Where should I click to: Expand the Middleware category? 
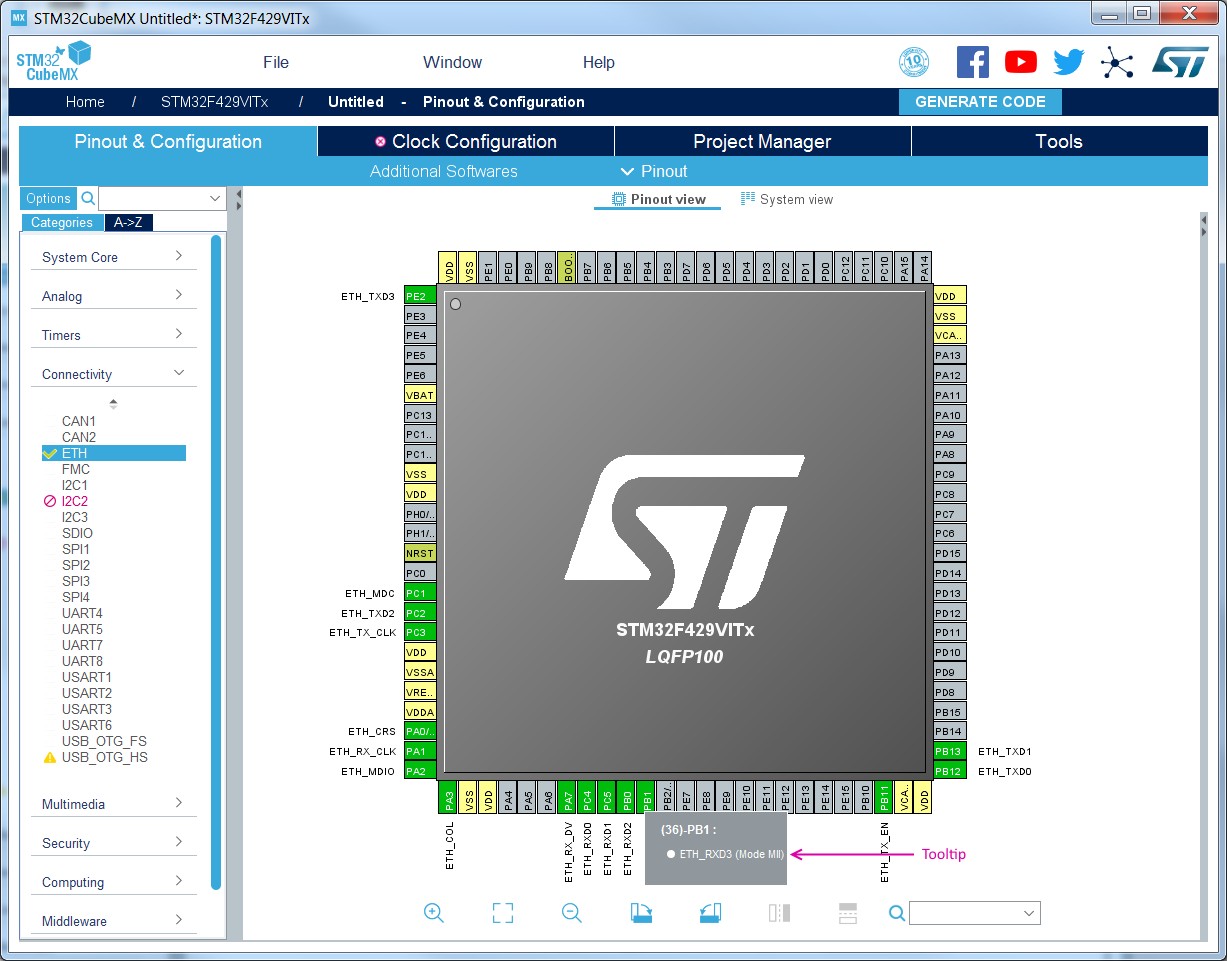tap(113, 921)
